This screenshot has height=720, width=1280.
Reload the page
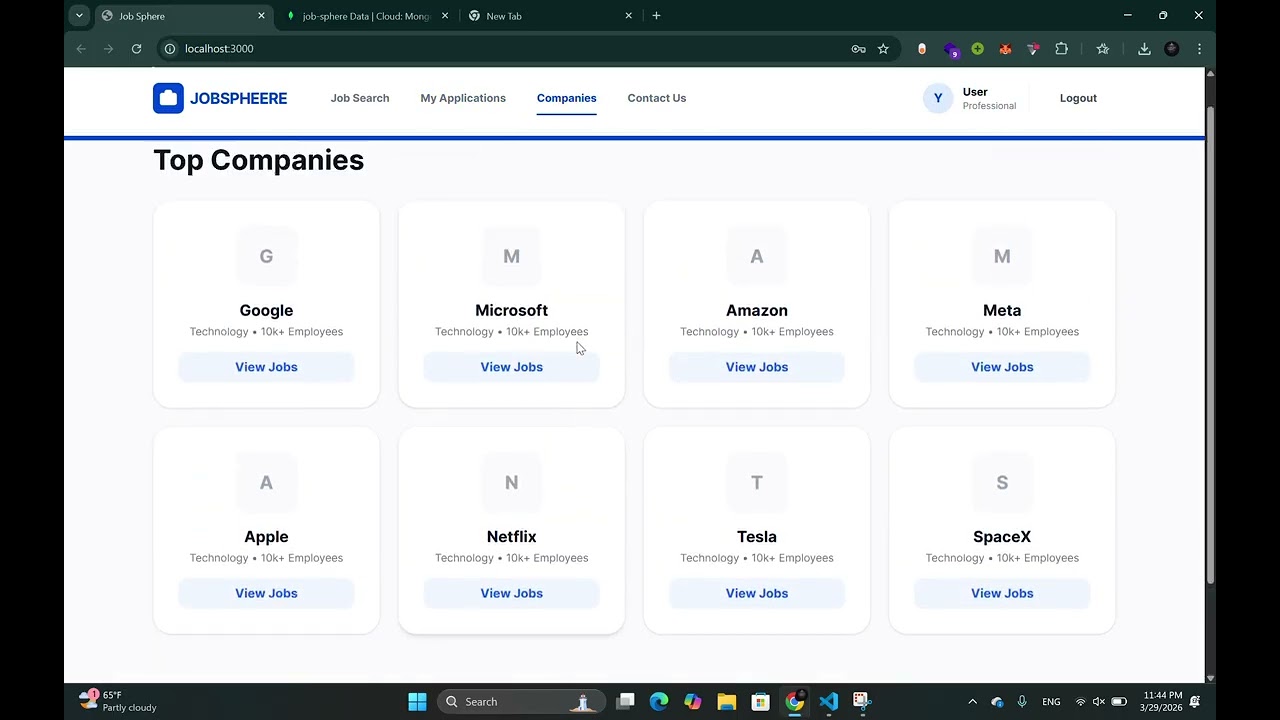click(136, 48)
